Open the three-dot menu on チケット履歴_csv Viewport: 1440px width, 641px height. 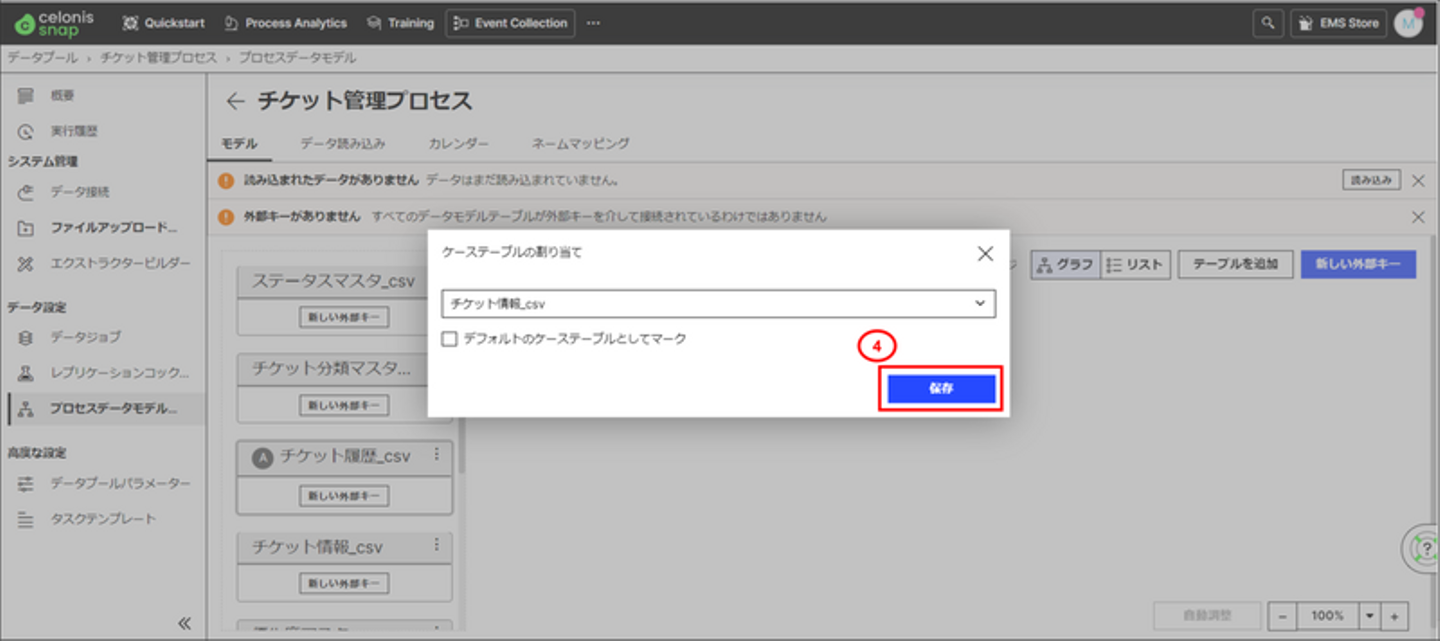(x=436, y=455)
